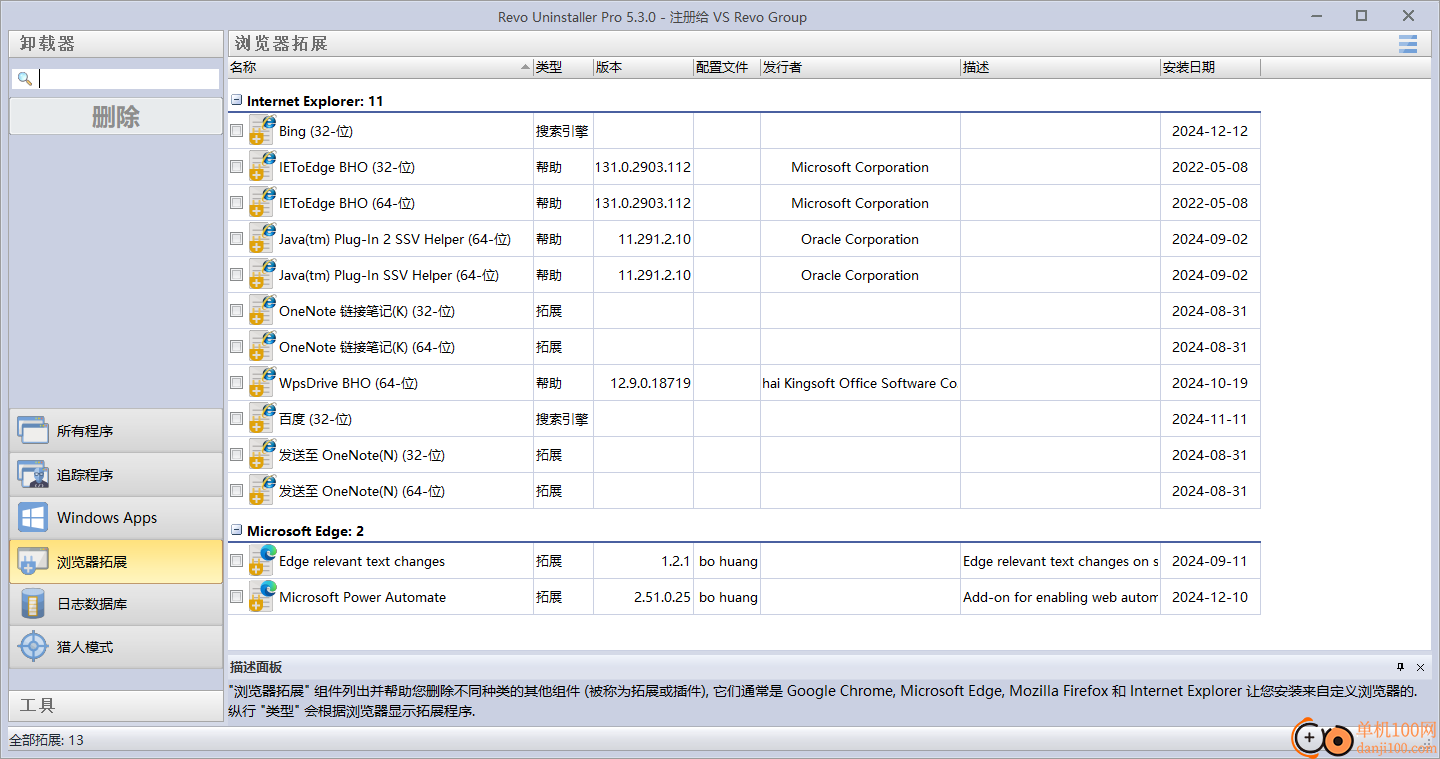Click the 百度 (32-位) icon
This screenshot has width=1440, height=759.
point(262,418)
